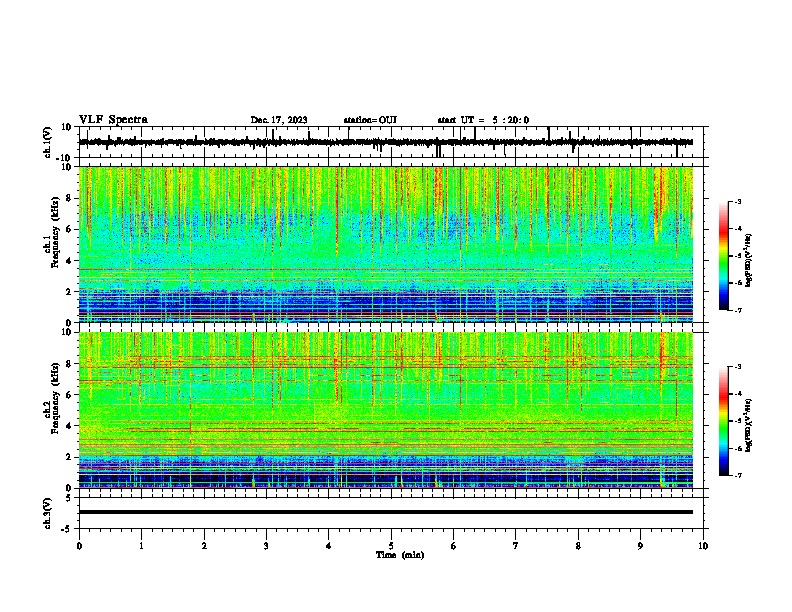792x612 pixels.
Task: Click the time axis tick '9'
Action: 640,546
